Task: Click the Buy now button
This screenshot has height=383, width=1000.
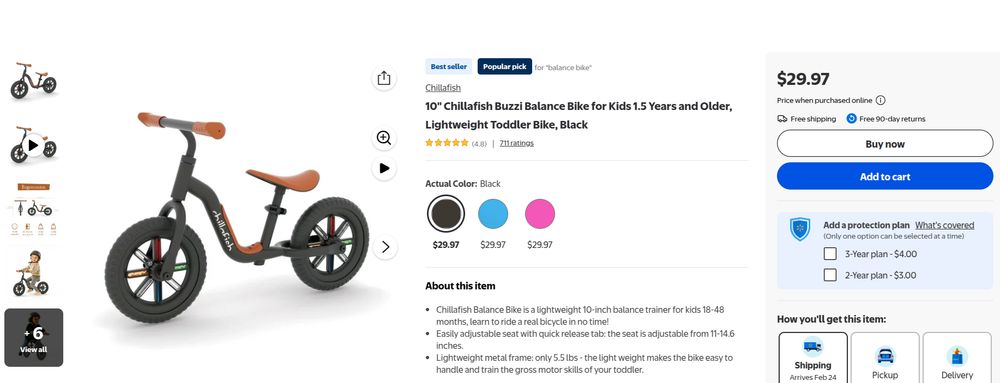Action: [x=885, y=143]
